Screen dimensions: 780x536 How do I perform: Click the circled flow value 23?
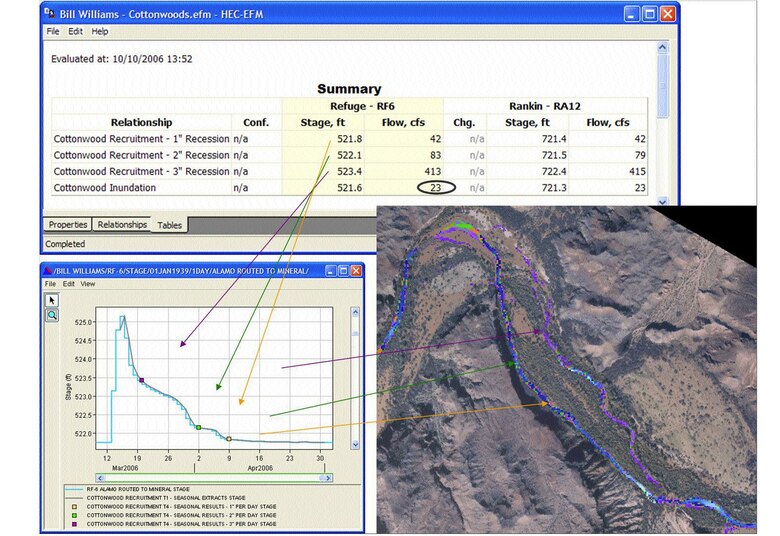436,188
